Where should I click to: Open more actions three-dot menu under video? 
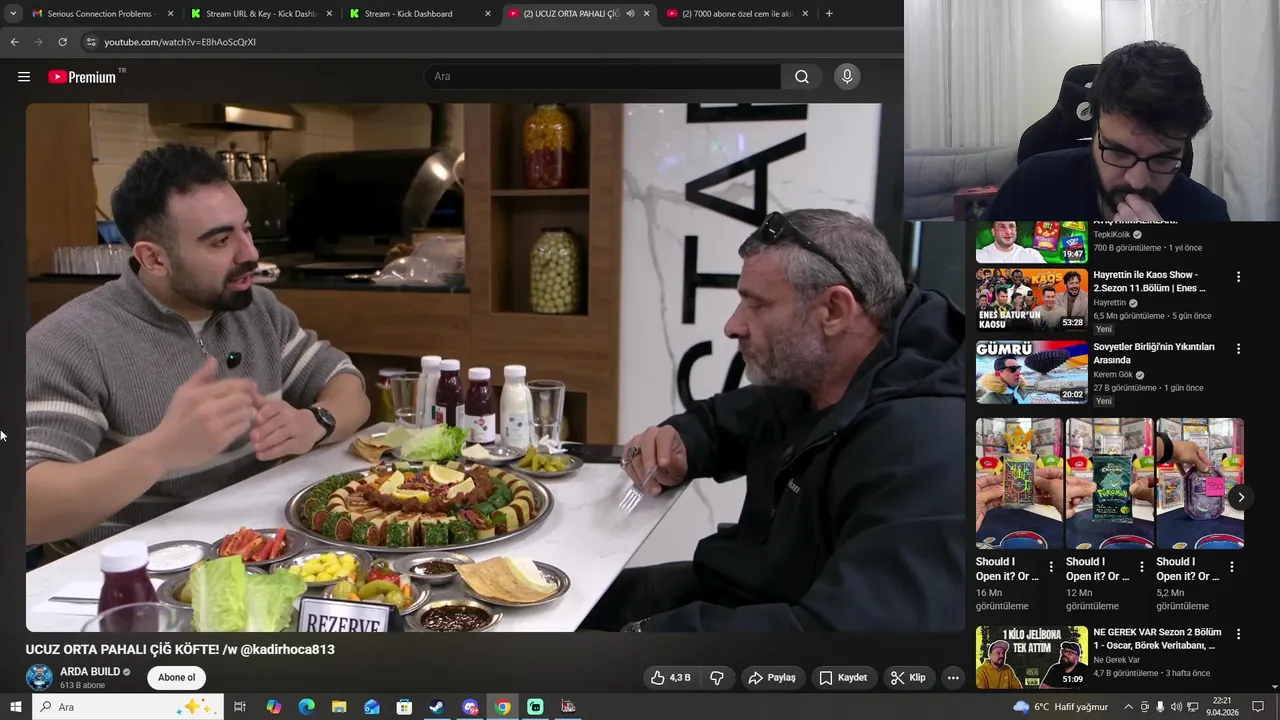(953, 677)
